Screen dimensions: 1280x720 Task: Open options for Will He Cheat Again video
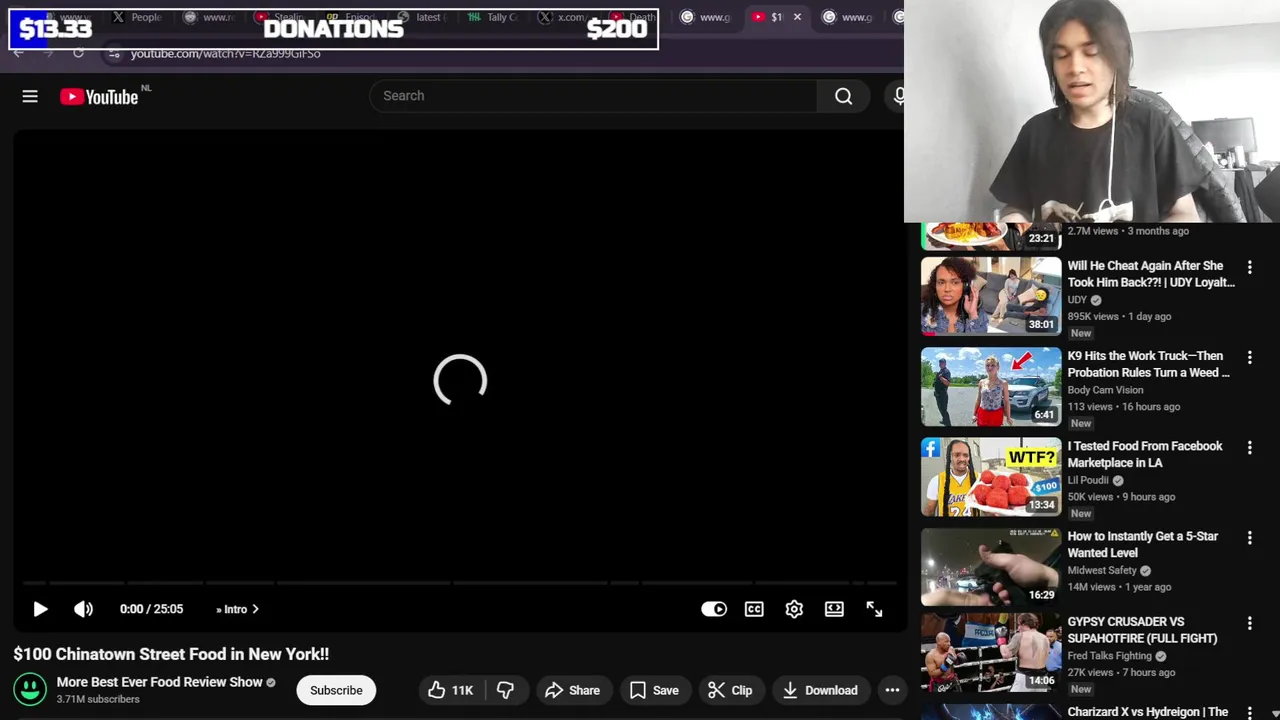tap(1249, 267)
